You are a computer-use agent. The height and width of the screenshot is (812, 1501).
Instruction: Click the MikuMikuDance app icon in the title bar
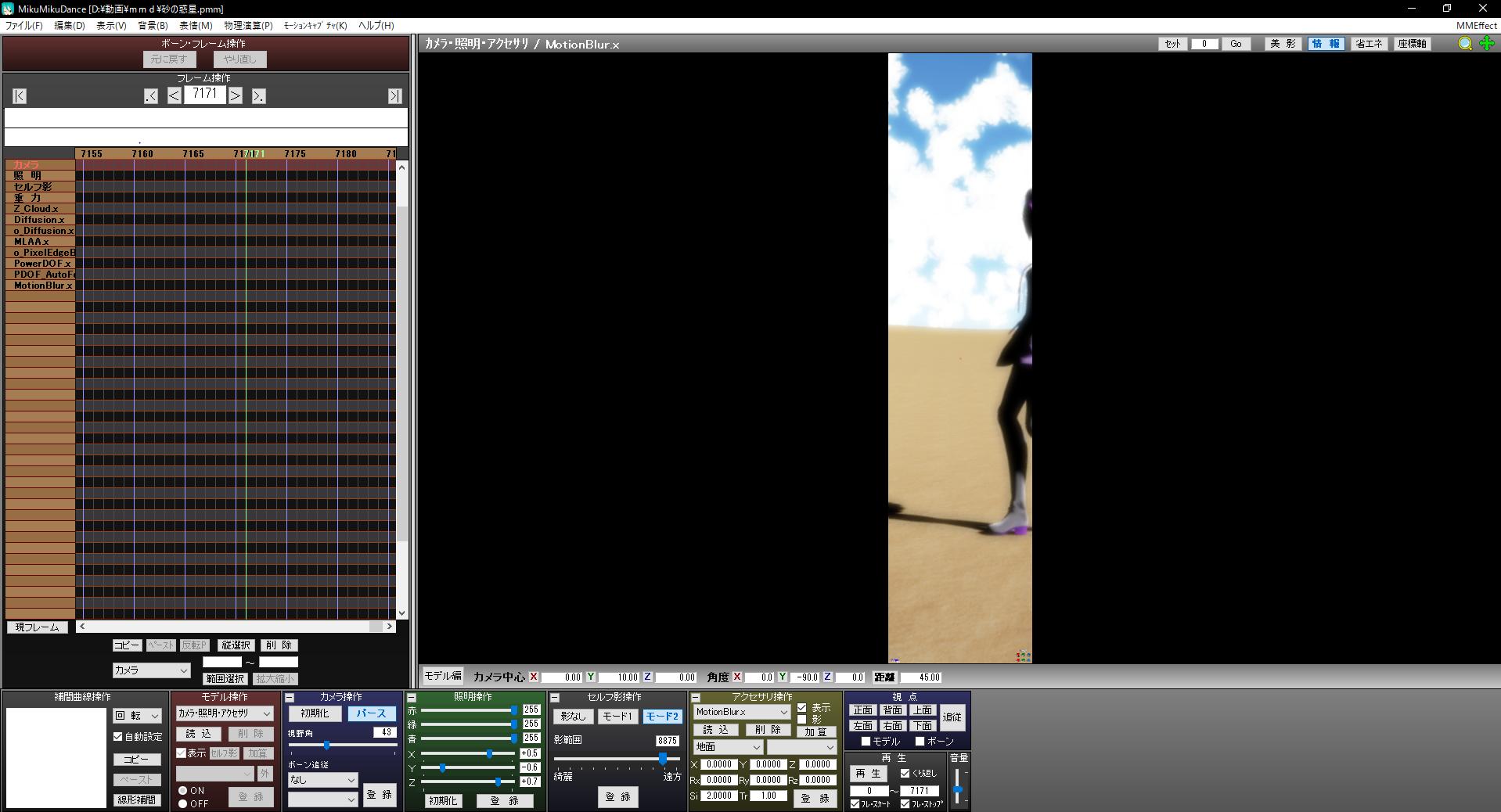tap(8, 9)
